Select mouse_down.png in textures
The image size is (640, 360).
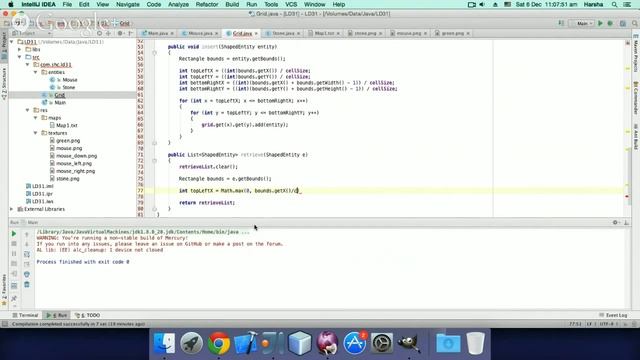click(x=73, y=156)
